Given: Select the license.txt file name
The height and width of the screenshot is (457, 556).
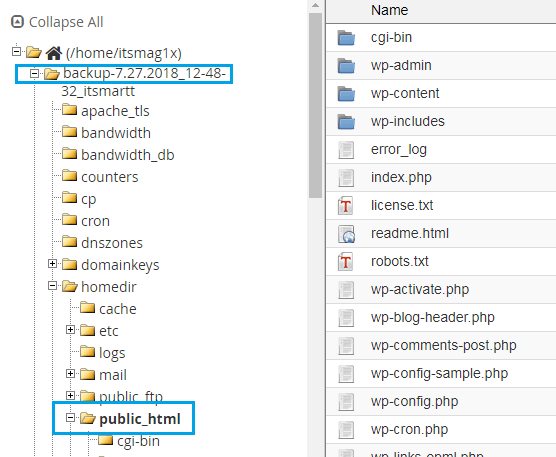Looking at the screenshot, I should tap(402, 206).
